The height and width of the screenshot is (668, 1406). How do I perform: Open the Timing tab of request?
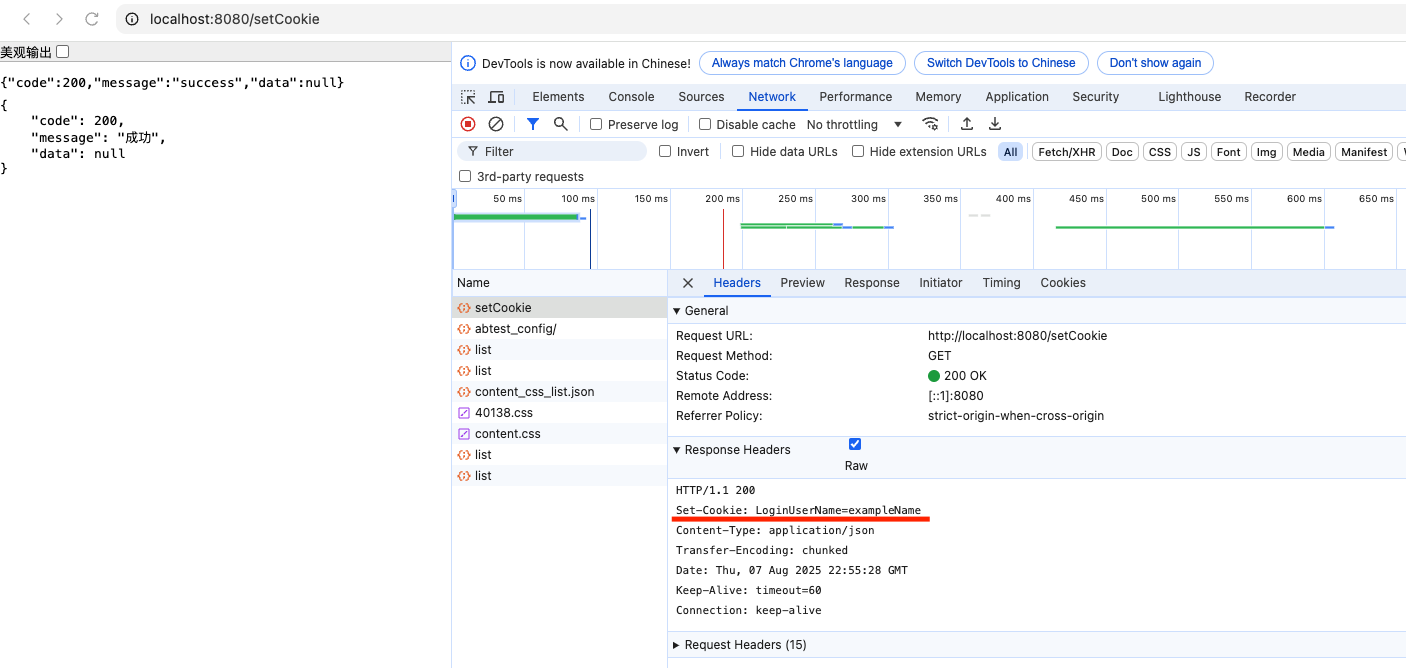(1002, 283)
